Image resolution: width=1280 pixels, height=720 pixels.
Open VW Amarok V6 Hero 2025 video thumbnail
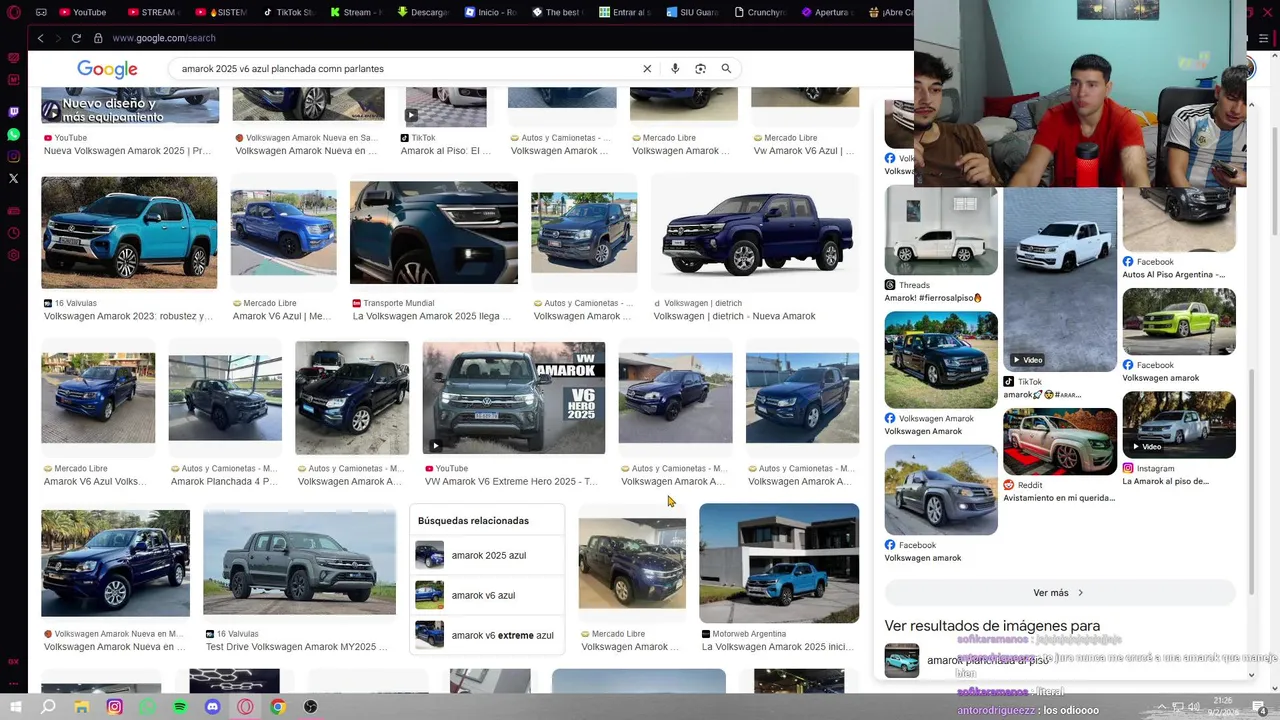[513, 398]
